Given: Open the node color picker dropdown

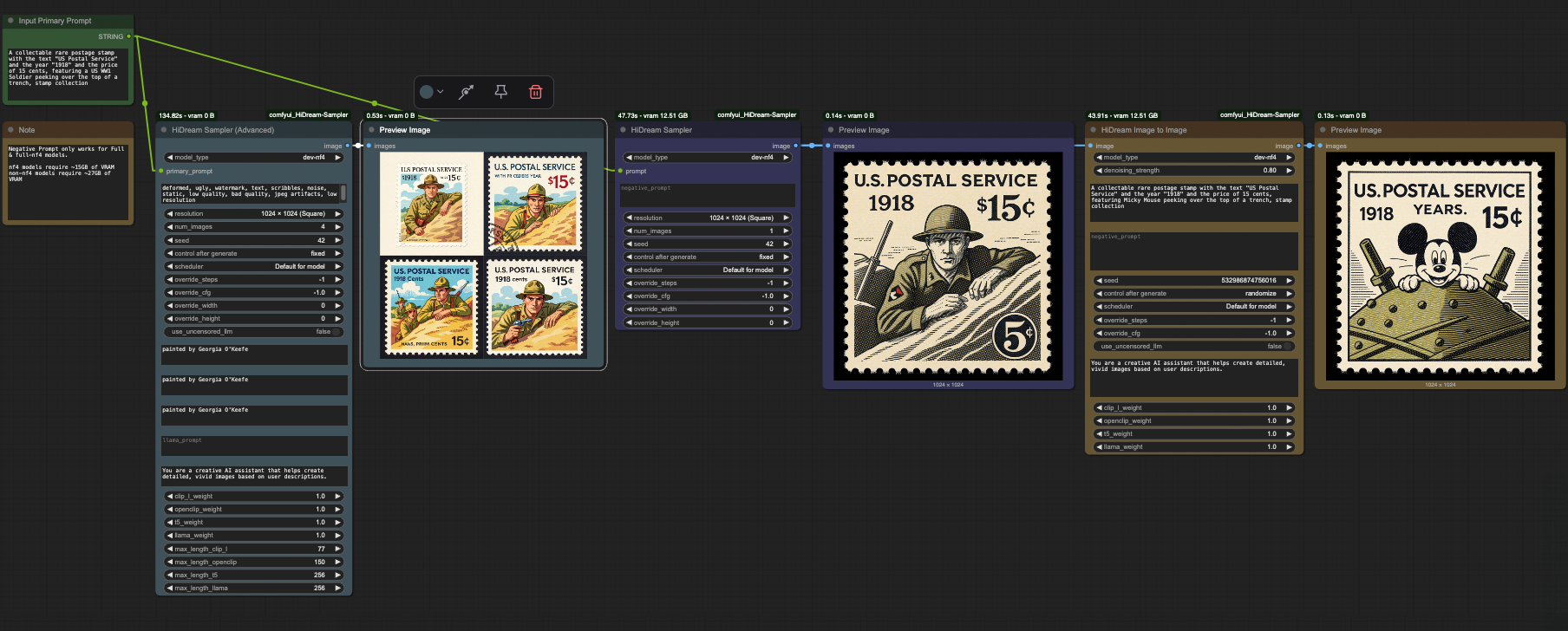Looking at the screenshot, I should [431, 92].
